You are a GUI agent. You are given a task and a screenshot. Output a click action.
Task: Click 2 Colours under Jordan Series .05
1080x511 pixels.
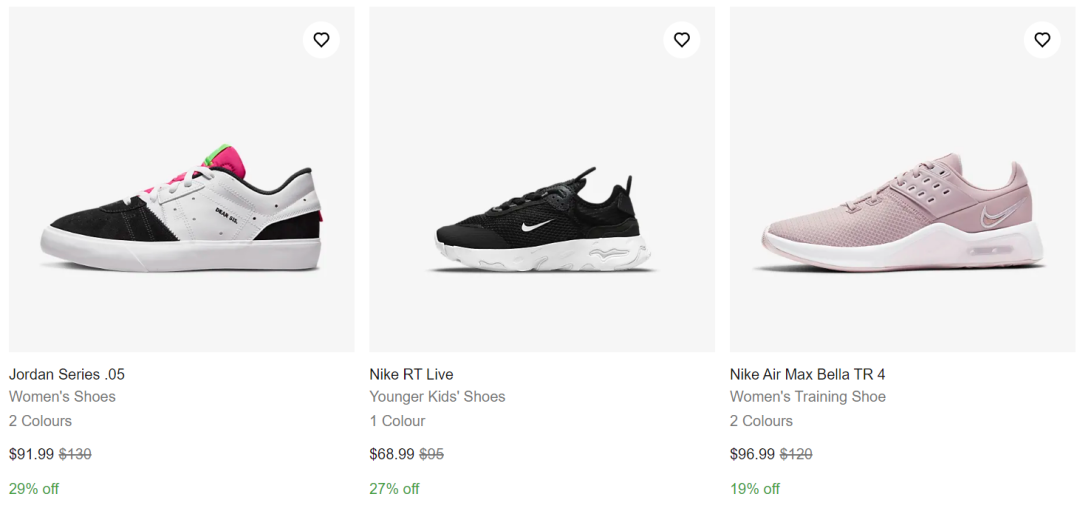coord(40,421)
